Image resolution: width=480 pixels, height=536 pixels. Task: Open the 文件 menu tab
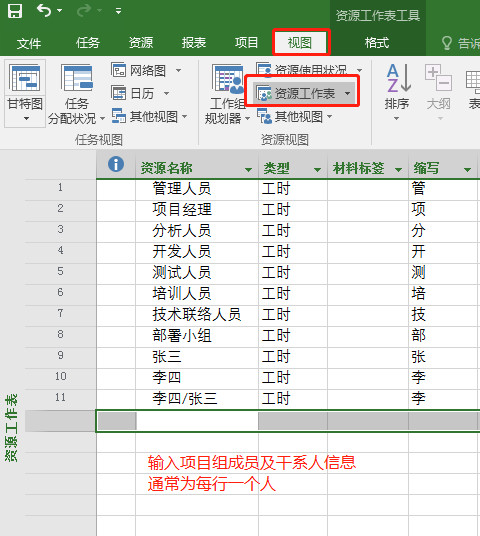click(29, 43)
